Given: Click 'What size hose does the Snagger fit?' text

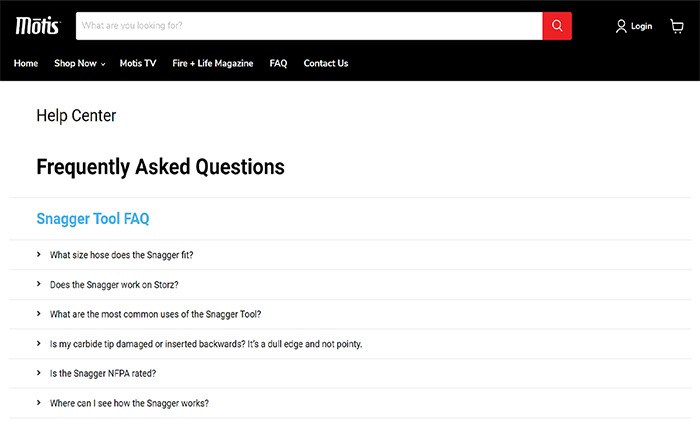Looking at the screenshot, I should tap(121, 255).
